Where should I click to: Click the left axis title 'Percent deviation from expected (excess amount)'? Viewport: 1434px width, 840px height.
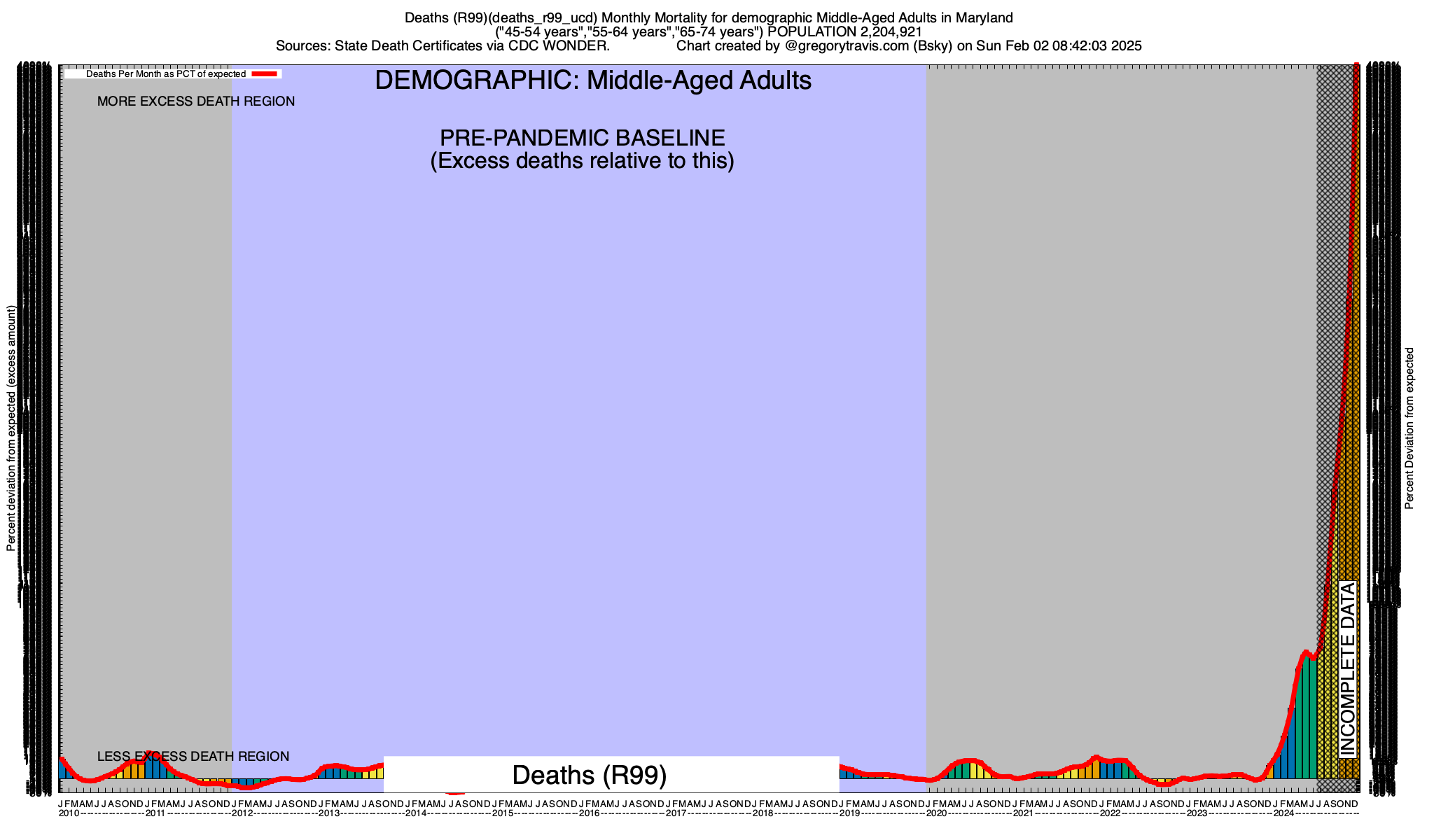11,428
